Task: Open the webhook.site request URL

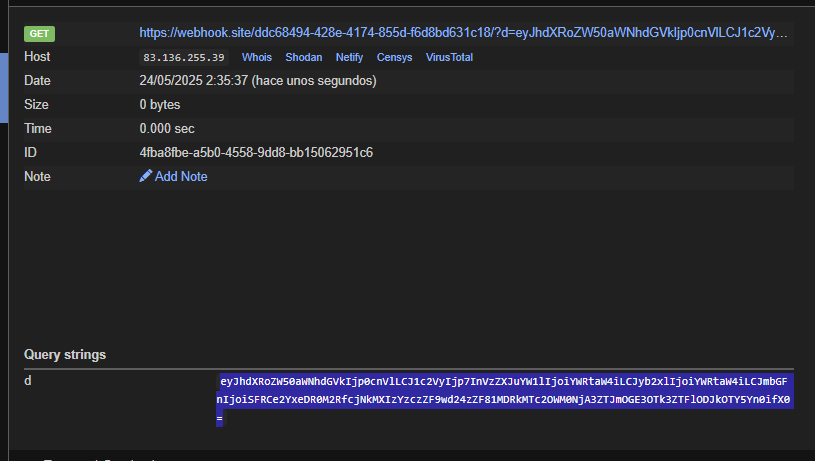Action: pos(465,33)
